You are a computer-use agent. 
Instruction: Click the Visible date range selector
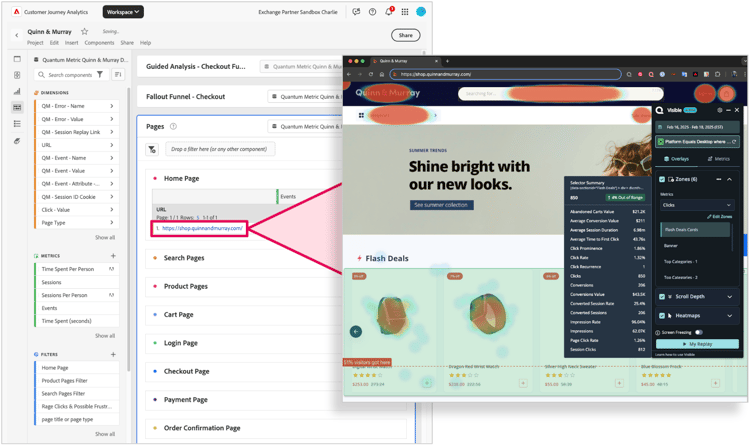[697, 127]
